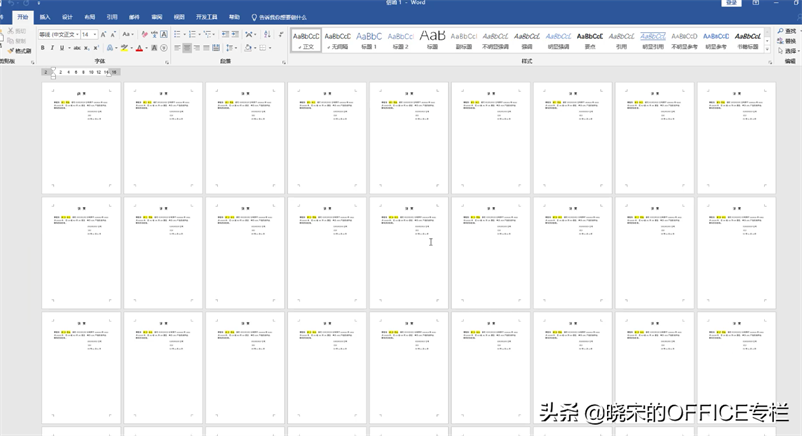The image size is (802, 436).
Task: Switch to the Insert (插入) ribbon tab
Action: pyautogui.click(x=45, y=17)
